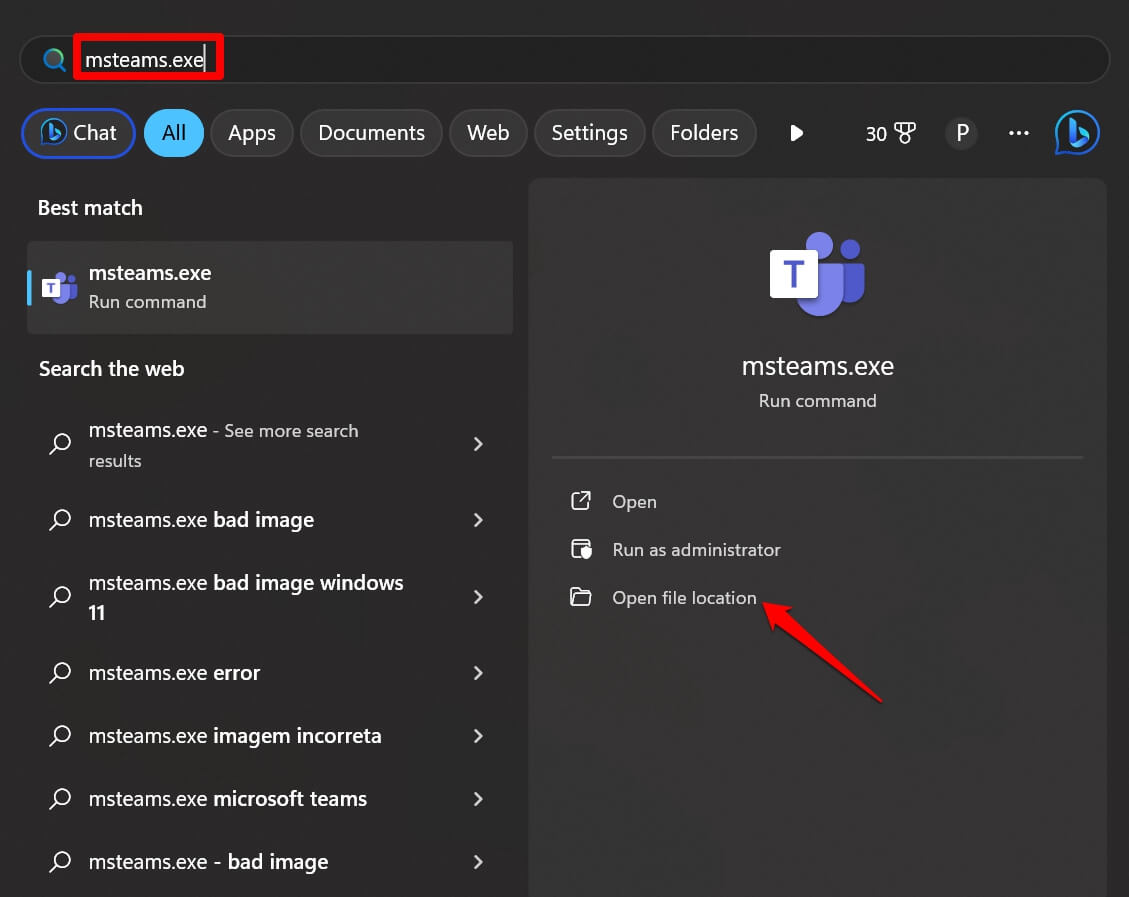Open the Documents search filter
1129x897 pixels.
pyautogui.click(x=371, y=132)
